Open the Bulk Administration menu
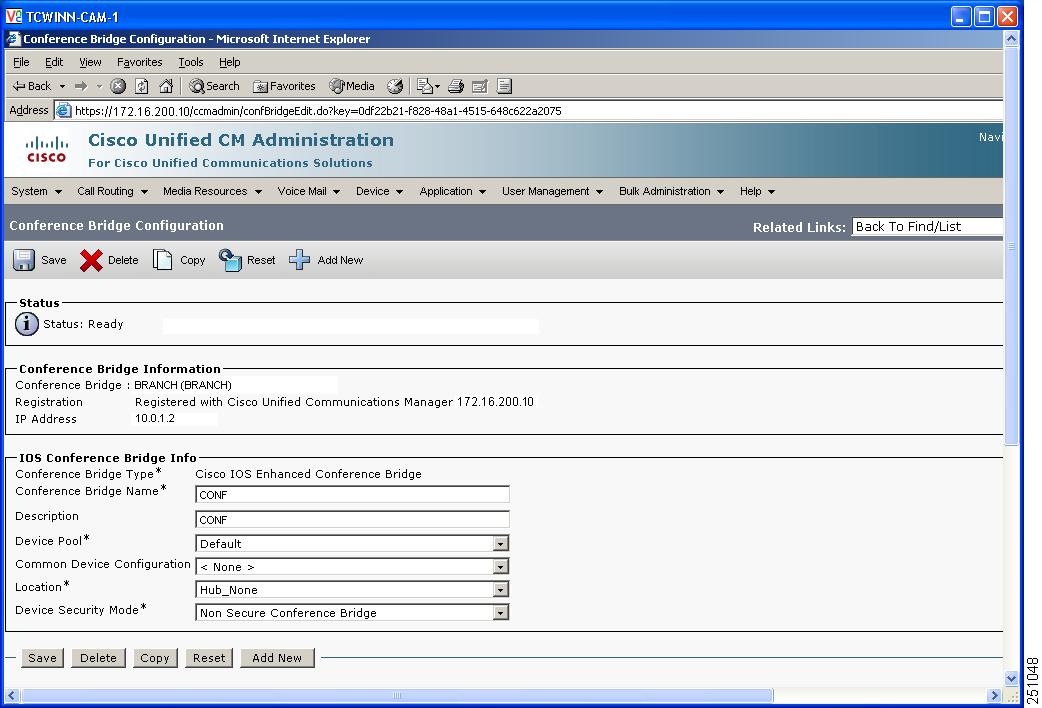 (x=671, y=191)
